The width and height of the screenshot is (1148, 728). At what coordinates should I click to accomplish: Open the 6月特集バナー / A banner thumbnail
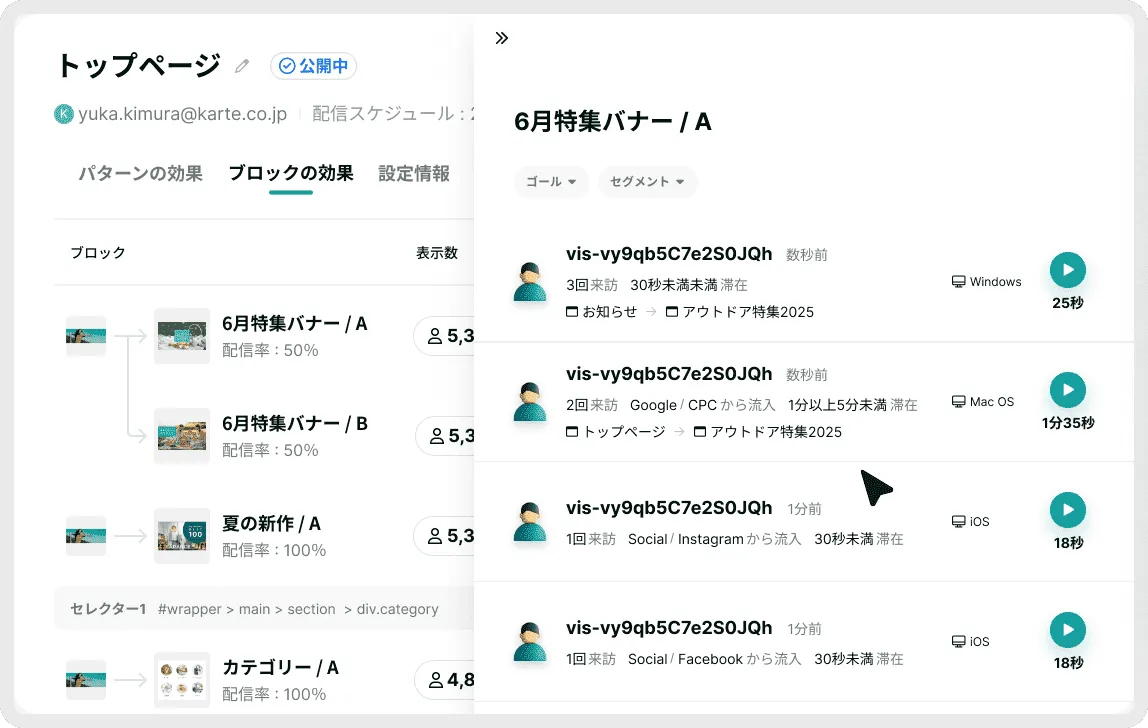point(182,336)
